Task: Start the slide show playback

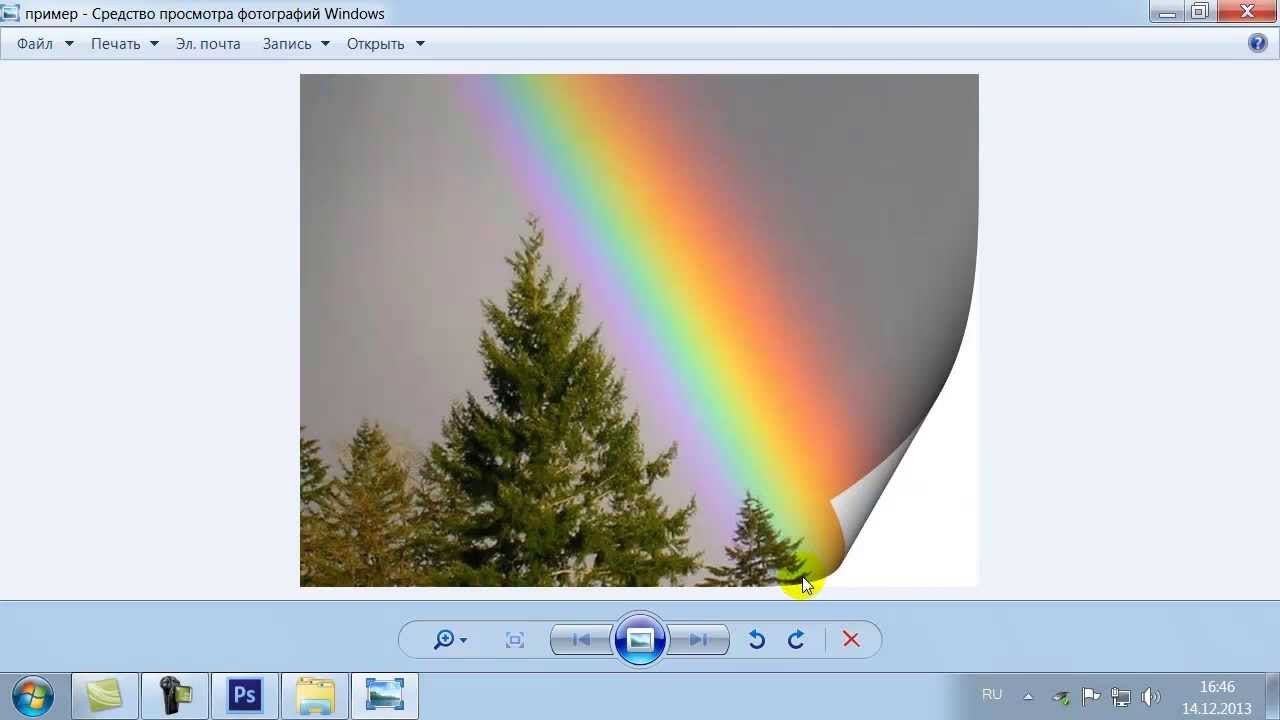Action: pos(640,640)
